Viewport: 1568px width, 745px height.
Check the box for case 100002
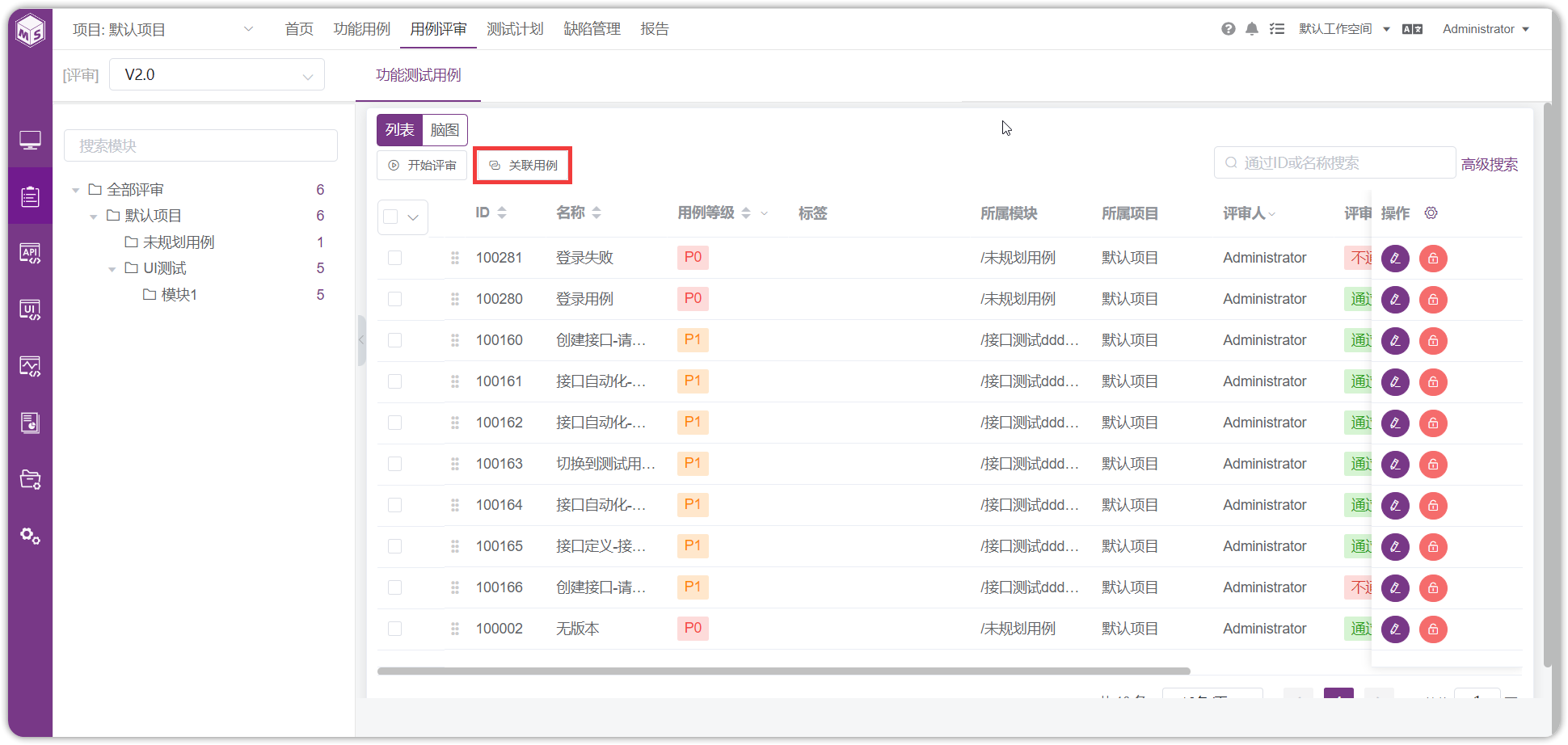tap(394, 629)
